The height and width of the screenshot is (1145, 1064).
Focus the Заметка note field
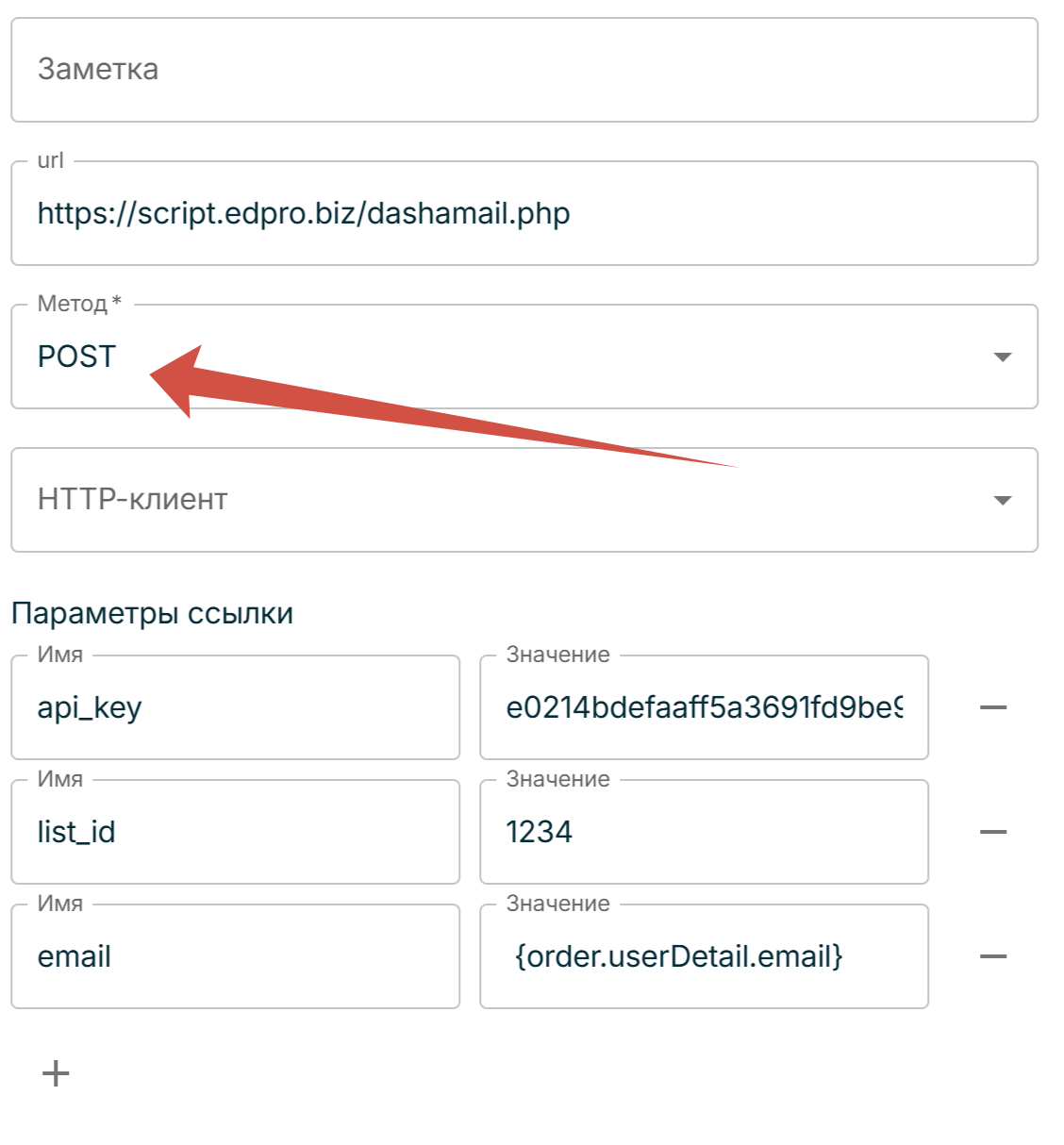coord(524,70)
